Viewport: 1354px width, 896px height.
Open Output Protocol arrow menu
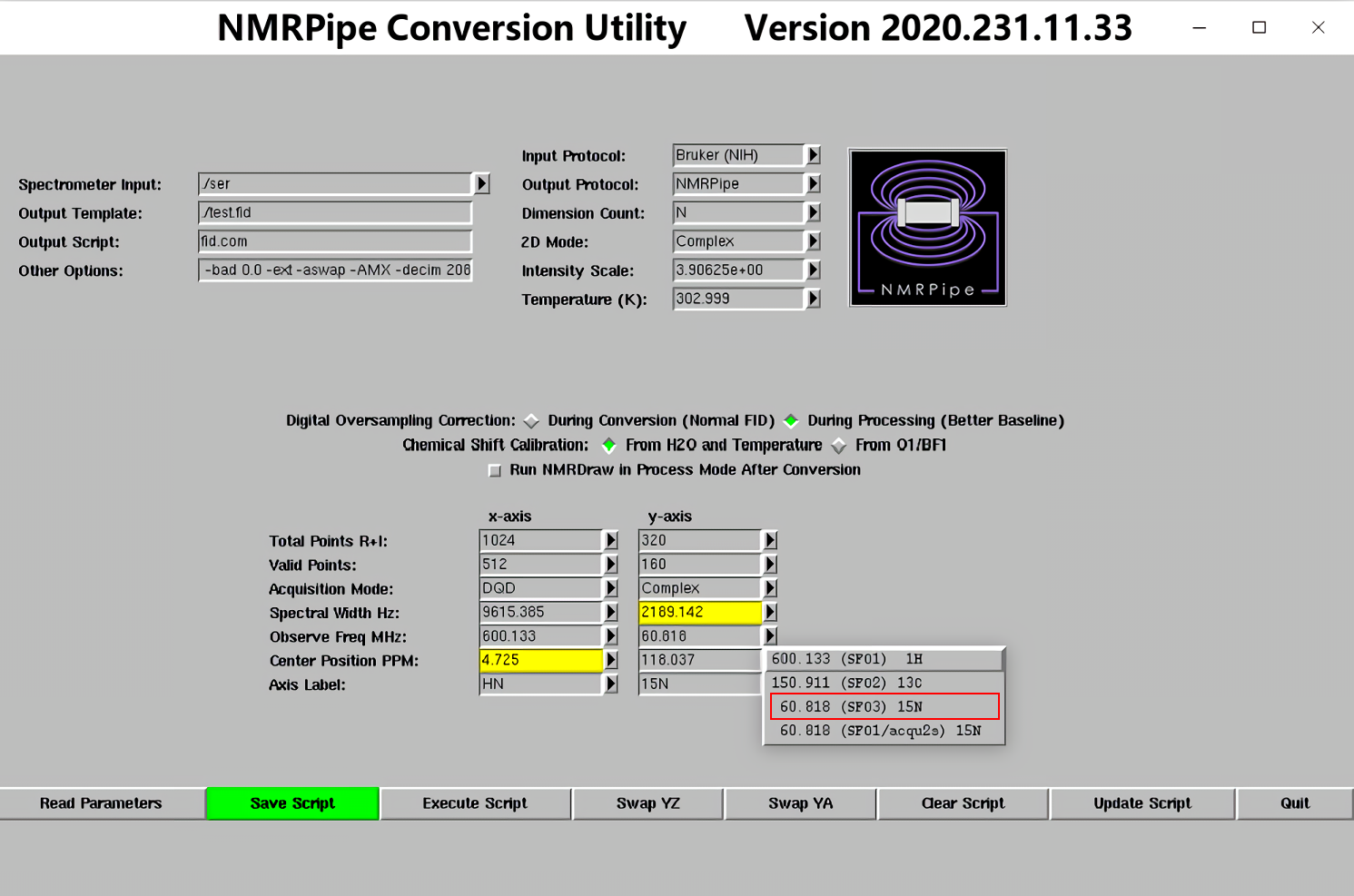[x=813, y=183]
